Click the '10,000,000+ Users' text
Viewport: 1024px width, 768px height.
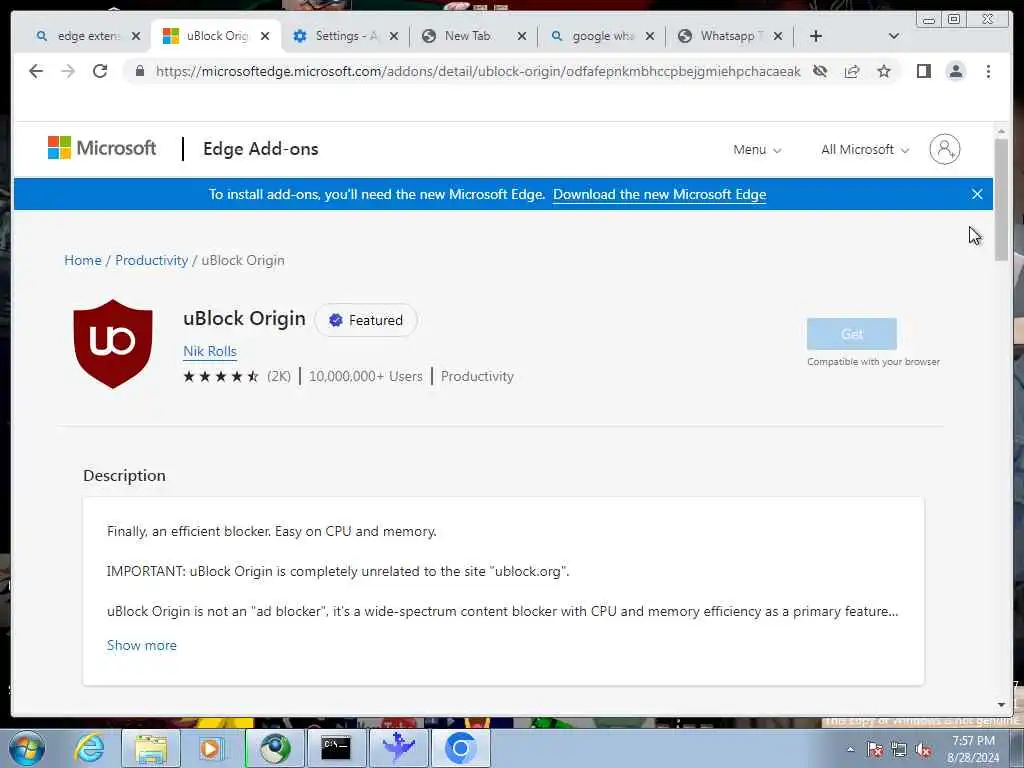(366, 376)
